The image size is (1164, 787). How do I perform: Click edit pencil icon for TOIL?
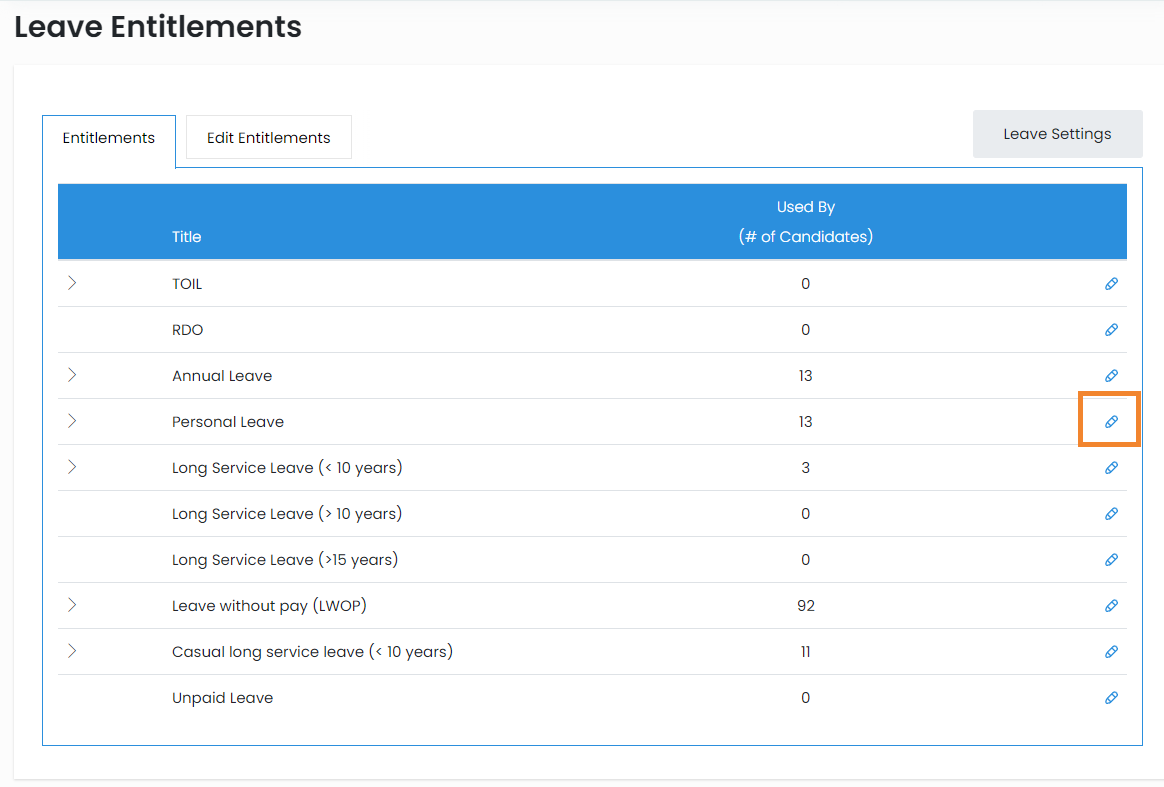(x=1111, y=284)
